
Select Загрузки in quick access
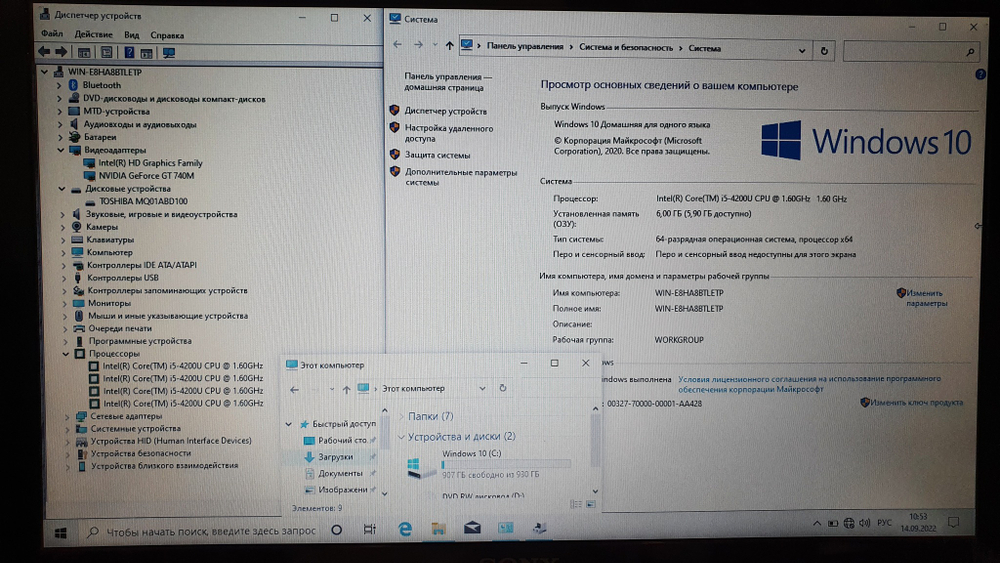(335, 457)
